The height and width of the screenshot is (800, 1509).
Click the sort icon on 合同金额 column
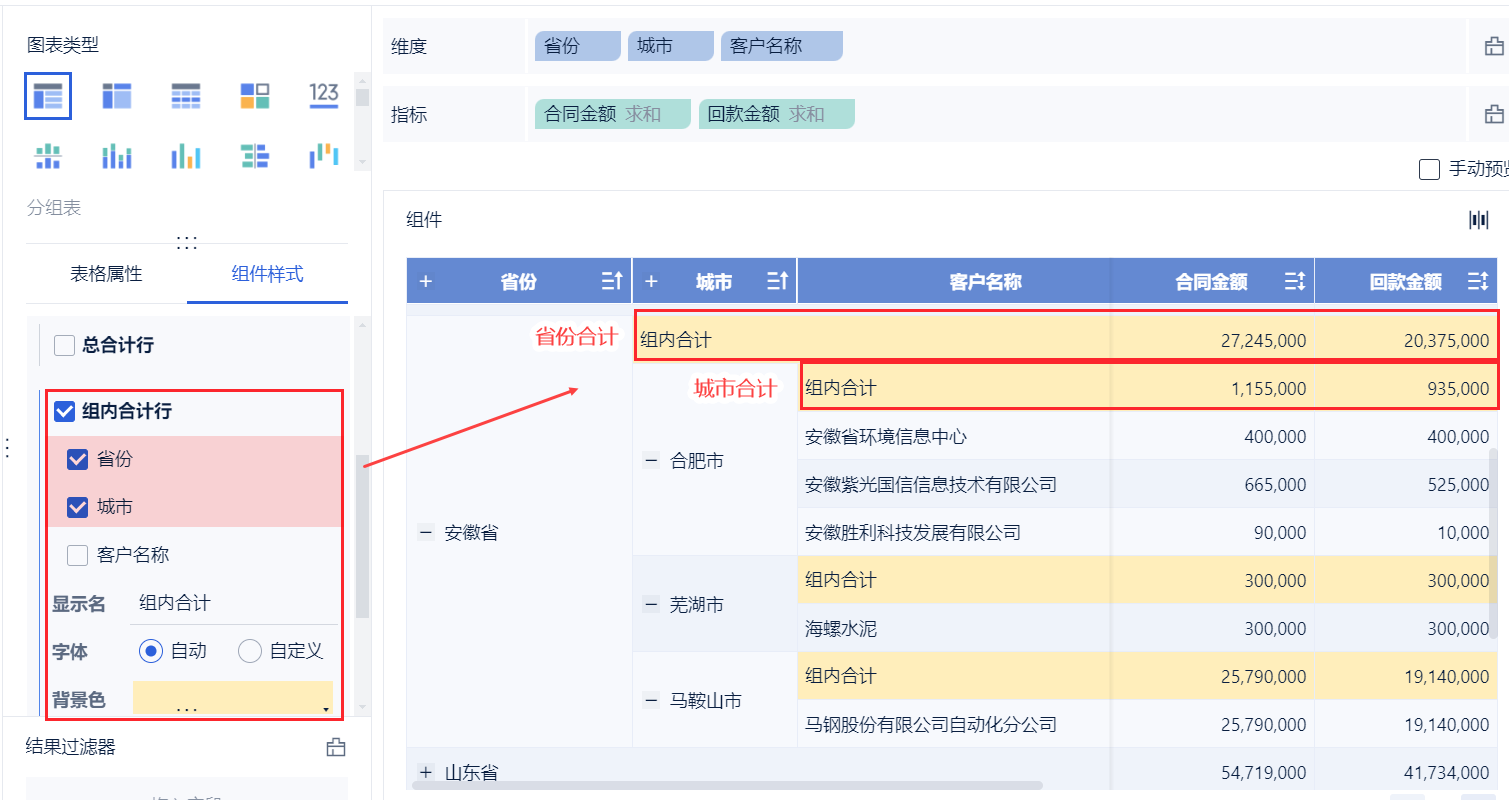(1294, 282)
